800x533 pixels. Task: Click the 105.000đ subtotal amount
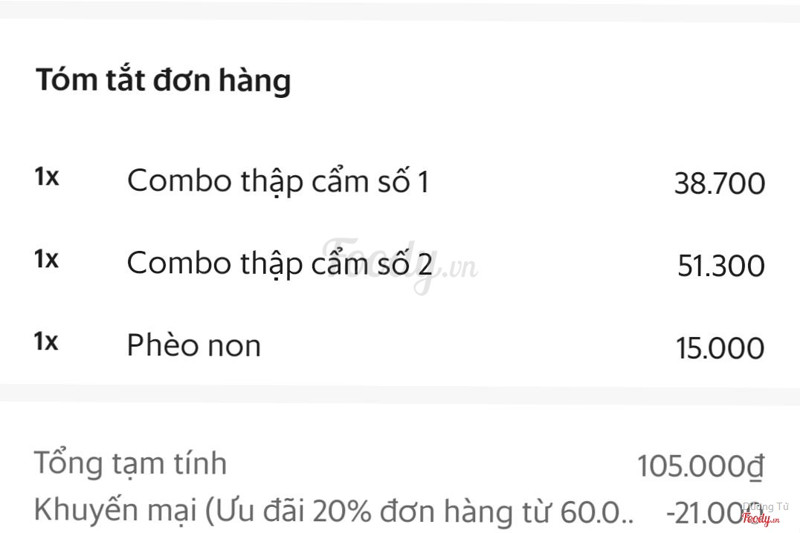pos(700,466)
